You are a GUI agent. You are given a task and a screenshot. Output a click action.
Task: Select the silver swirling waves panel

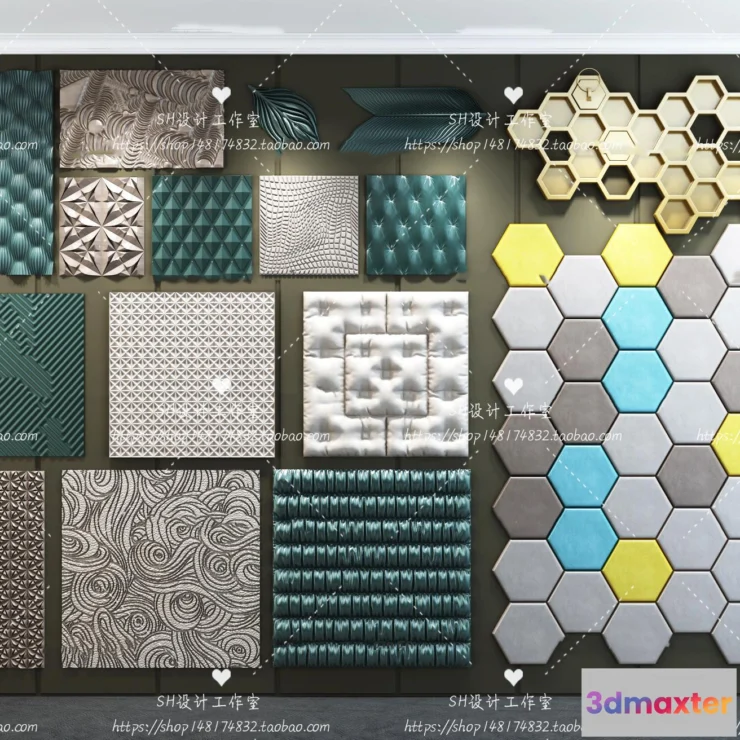[x=160, y=569]
